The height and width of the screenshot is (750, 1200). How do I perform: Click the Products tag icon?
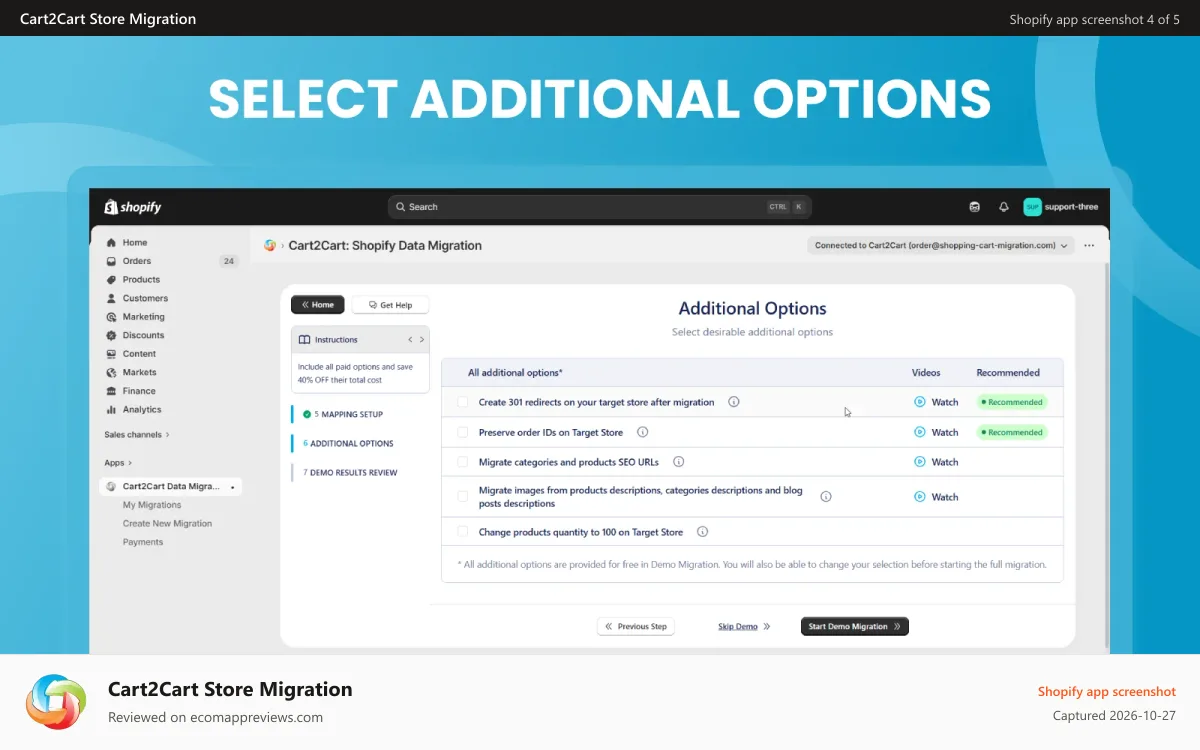[111, 280]
